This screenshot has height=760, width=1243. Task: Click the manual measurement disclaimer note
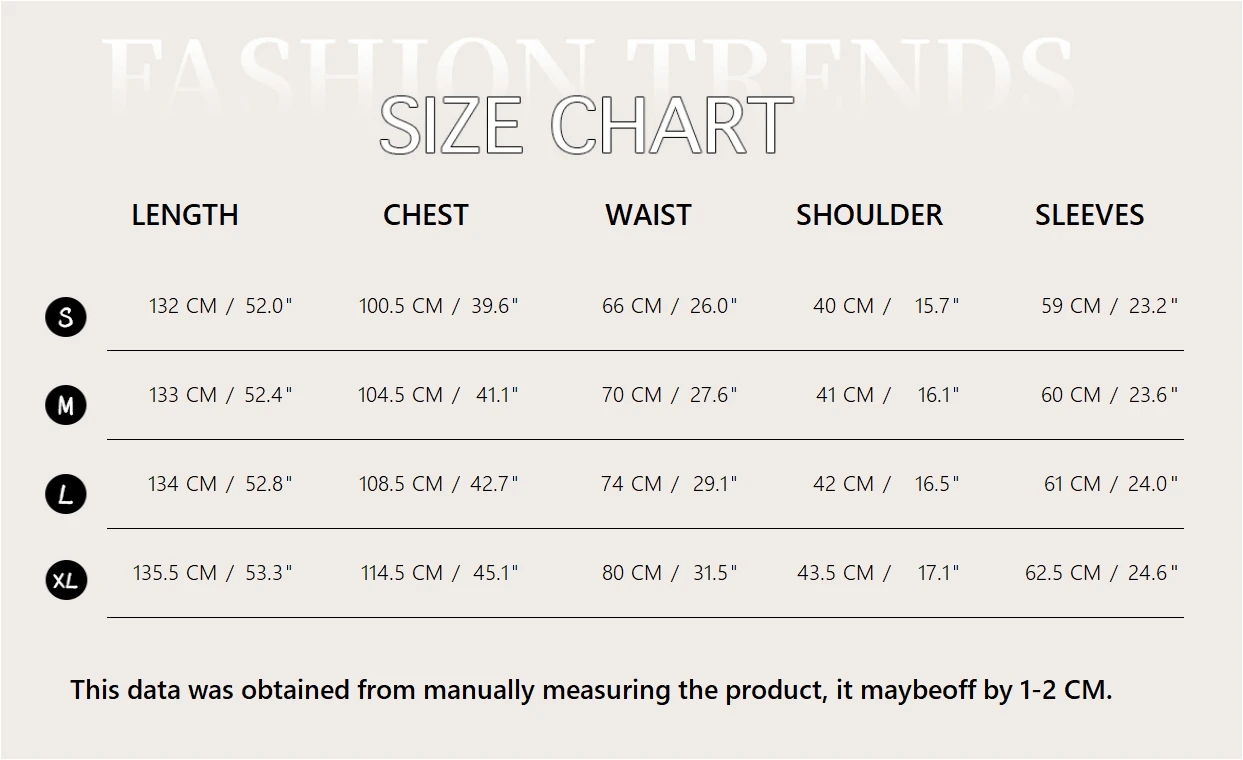(591, 690)
